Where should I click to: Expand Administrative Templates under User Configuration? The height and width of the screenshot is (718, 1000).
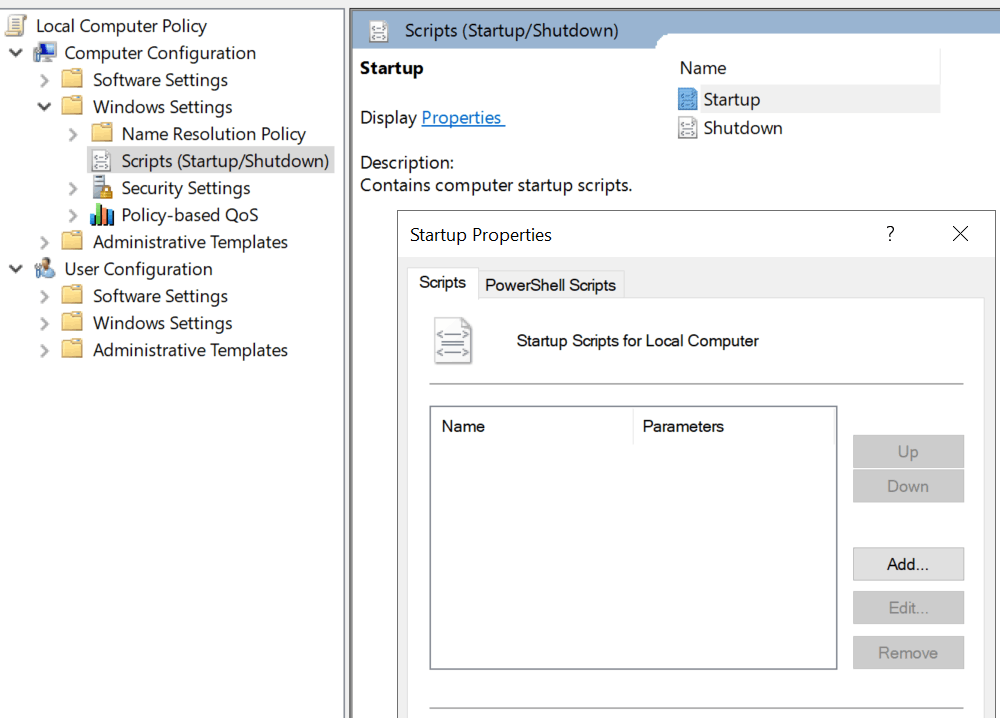[44, 351]
